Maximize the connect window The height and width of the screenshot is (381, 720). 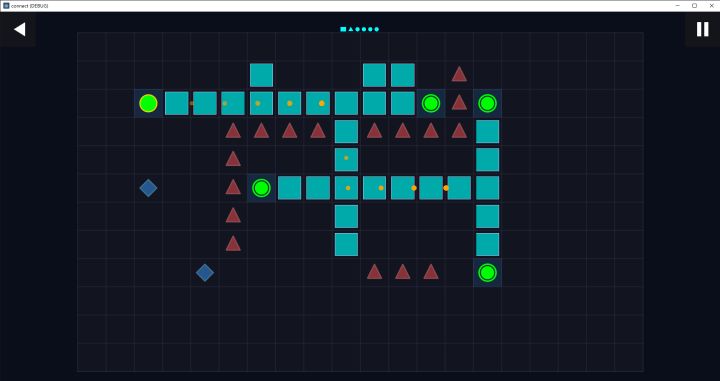coord(694,6)
